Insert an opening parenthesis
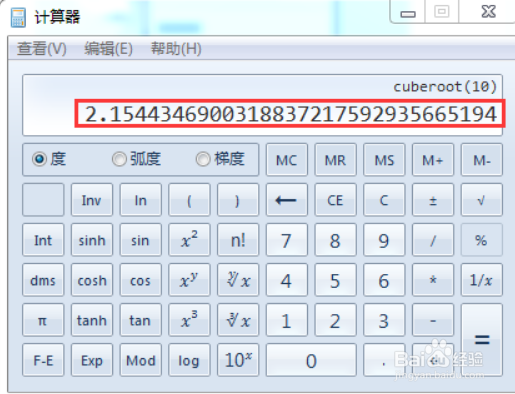The image size is (515, 394). click(189, 200)
